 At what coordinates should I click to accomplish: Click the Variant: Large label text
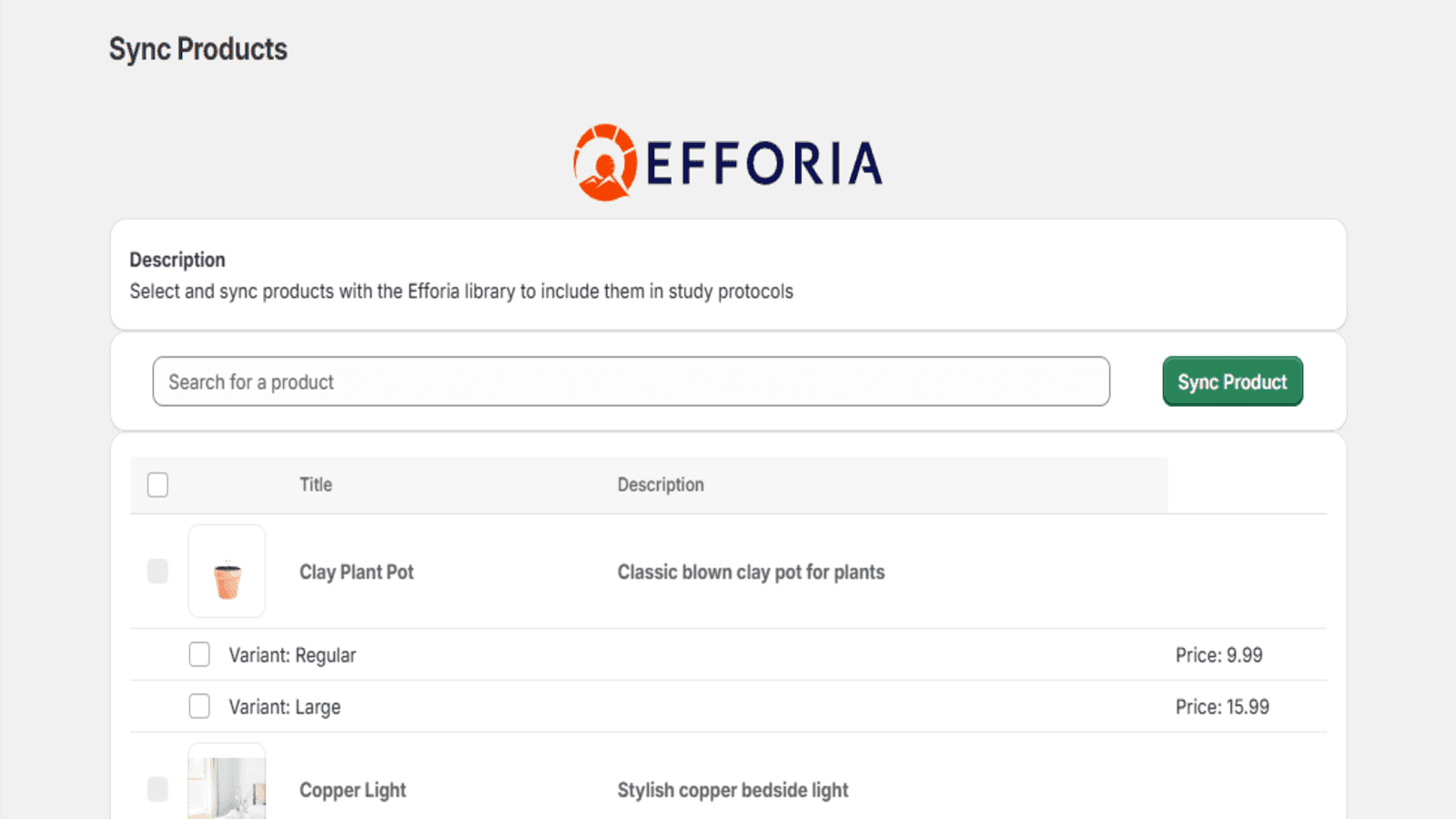pos(285,707)
